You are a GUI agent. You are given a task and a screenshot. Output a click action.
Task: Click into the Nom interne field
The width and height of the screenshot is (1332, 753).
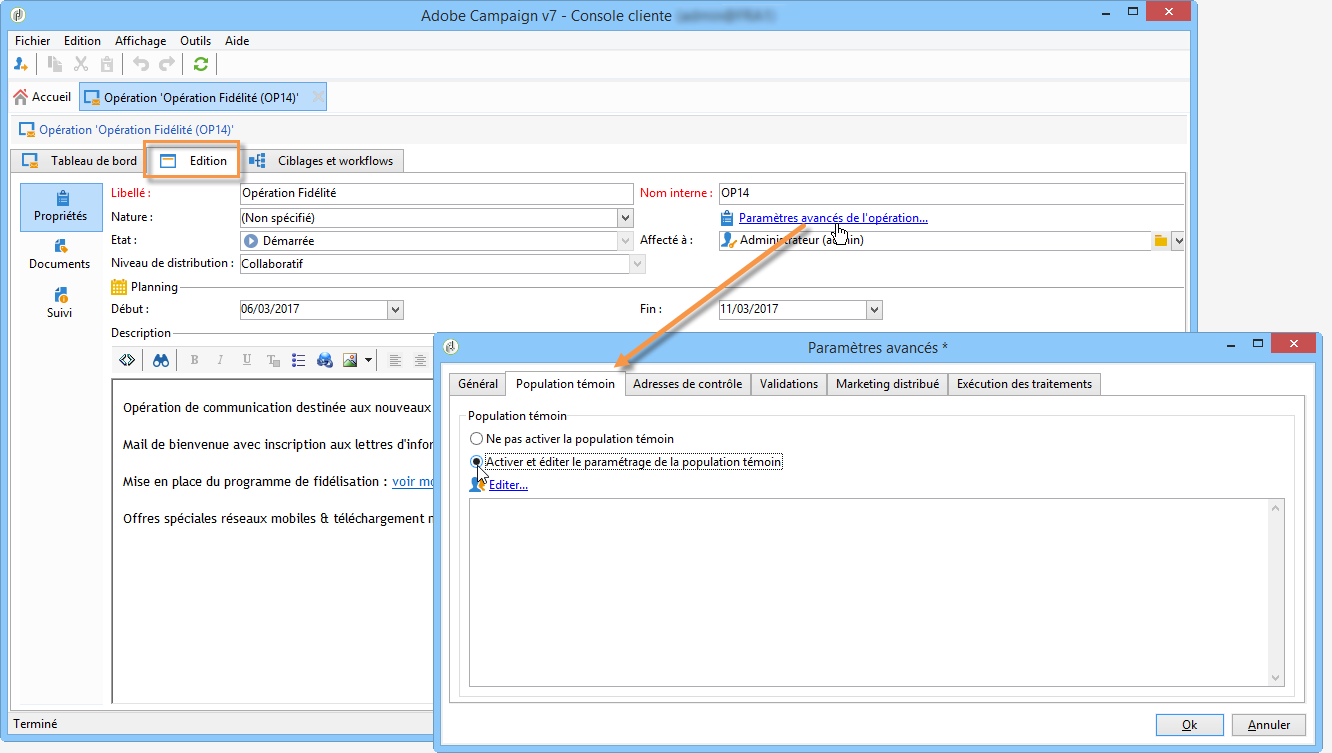[x=951, y=194]
